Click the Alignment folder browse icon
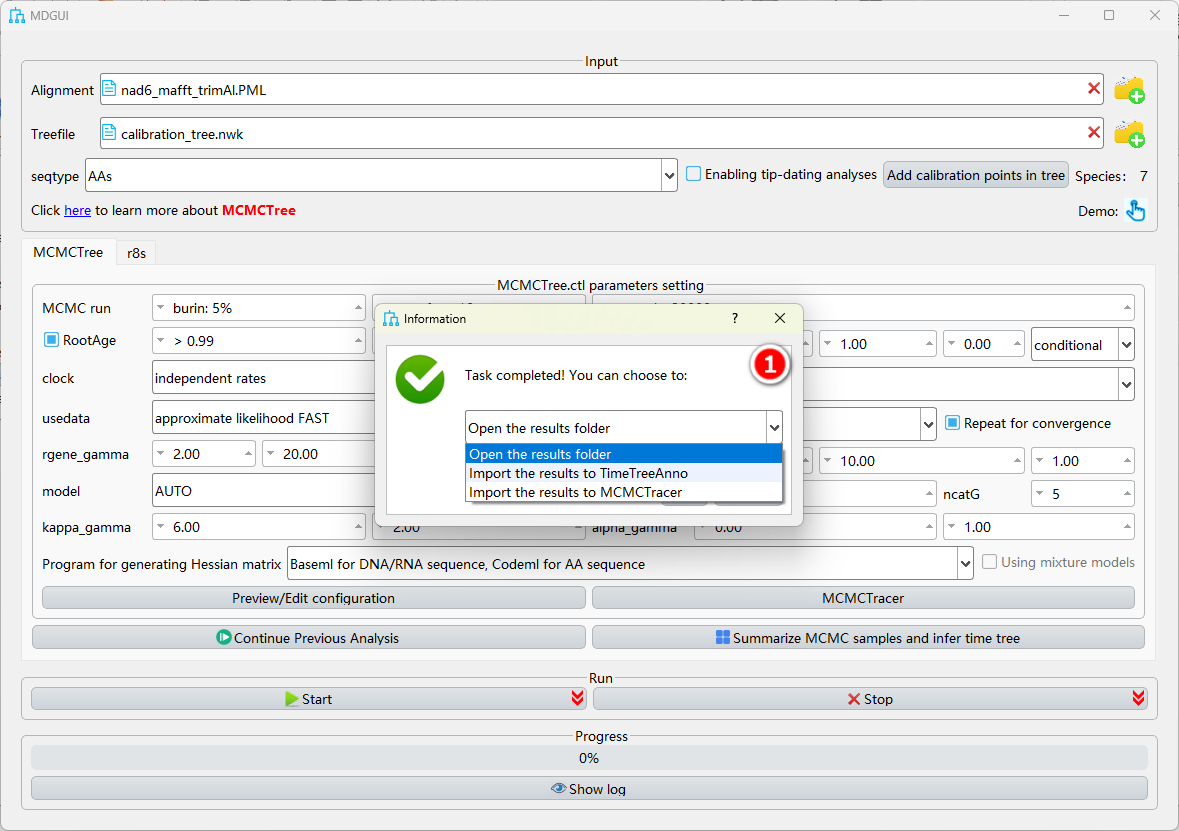Image resolution: width=1179 pixels, height=831 pixels. [1129, 90]
